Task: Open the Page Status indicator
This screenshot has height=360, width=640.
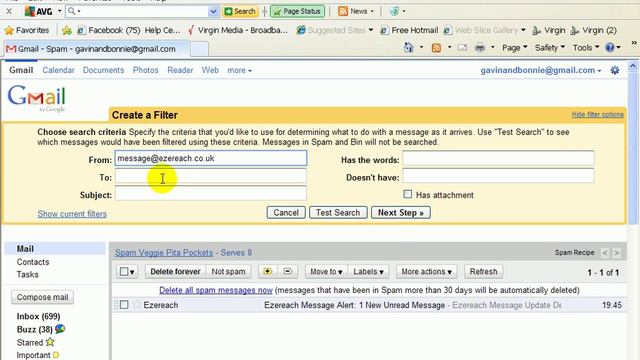Action: coord(297,11)
